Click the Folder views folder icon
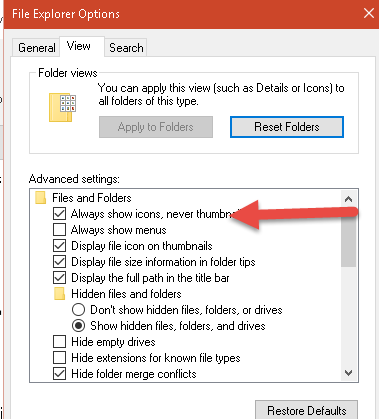Viewport: 379px width, 419px height. pyautogui.click(x=62, y=107)
